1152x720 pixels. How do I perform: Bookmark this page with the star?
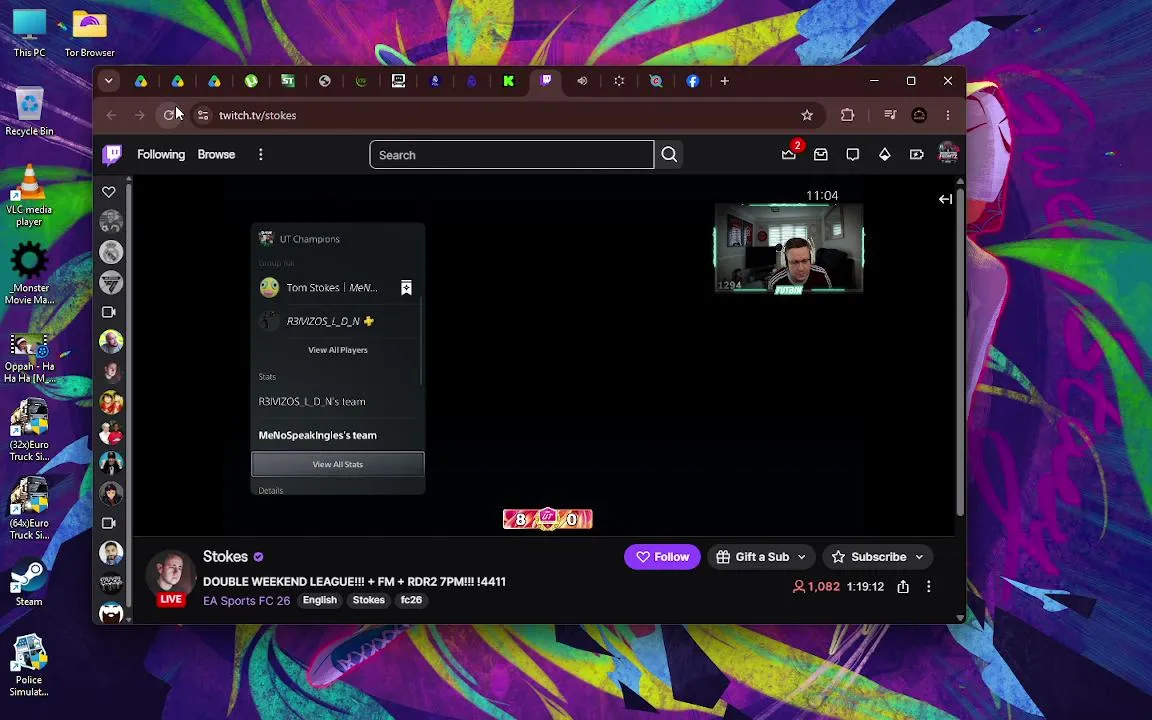[807, 115]
